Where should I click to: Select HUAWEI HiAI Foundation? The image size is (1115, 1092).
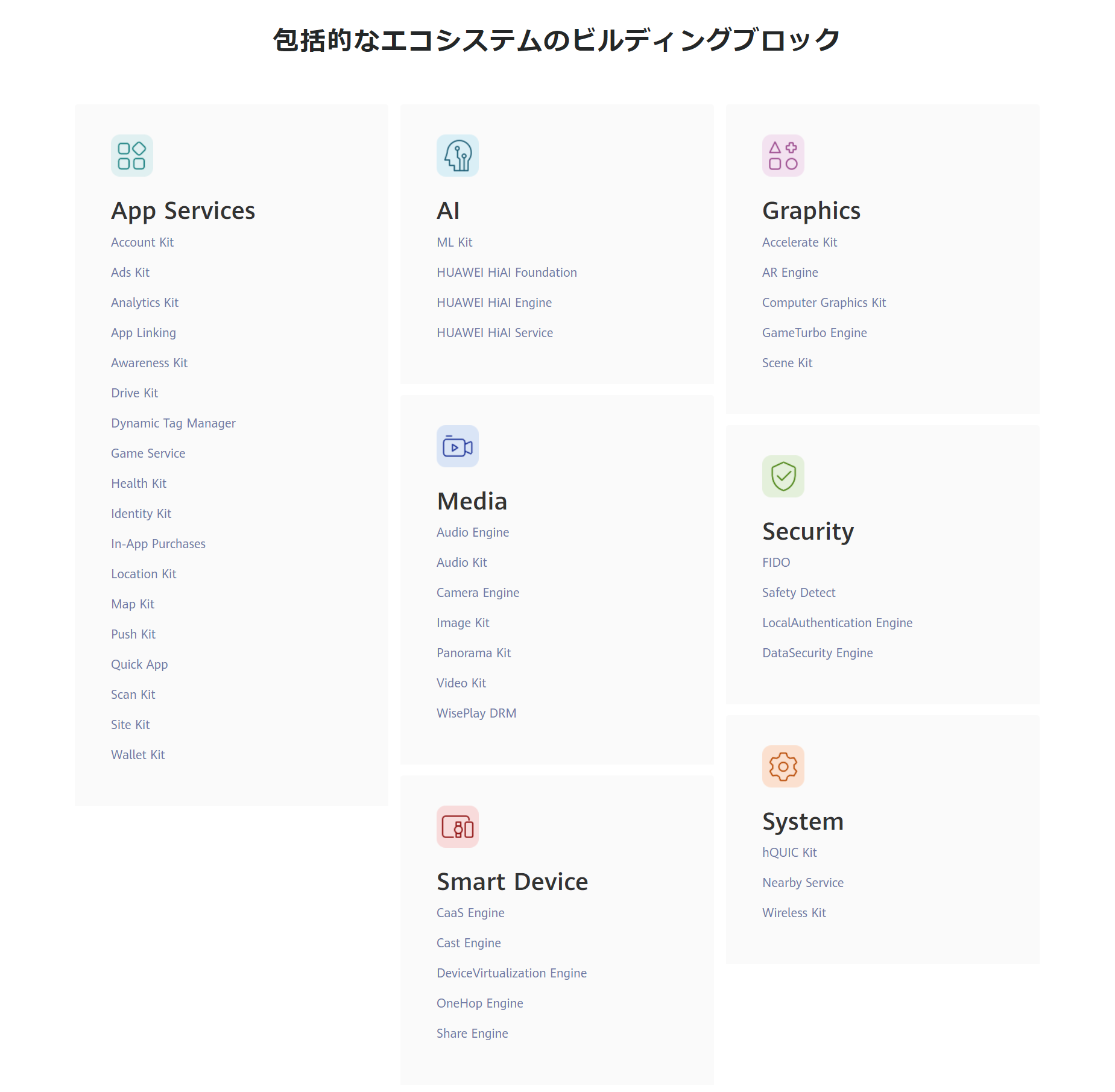[x=507, y=273]
